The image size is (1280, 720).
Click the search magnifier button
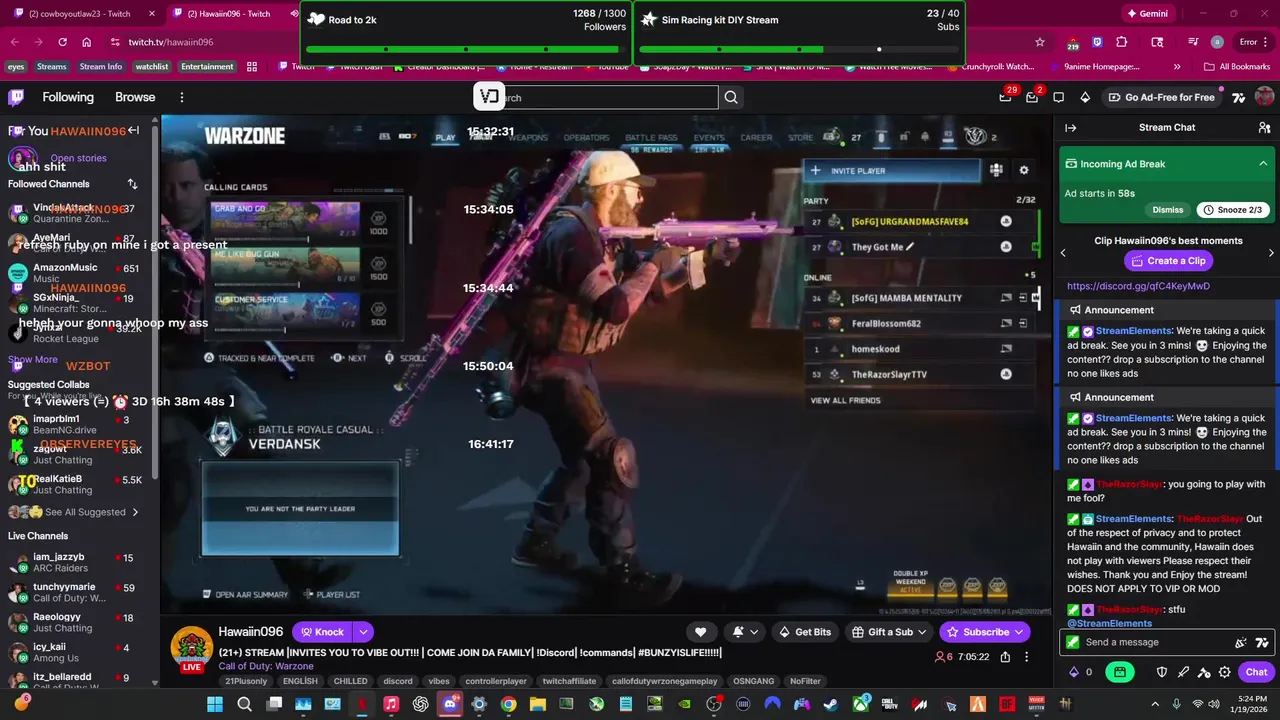[x=731, y=97]
